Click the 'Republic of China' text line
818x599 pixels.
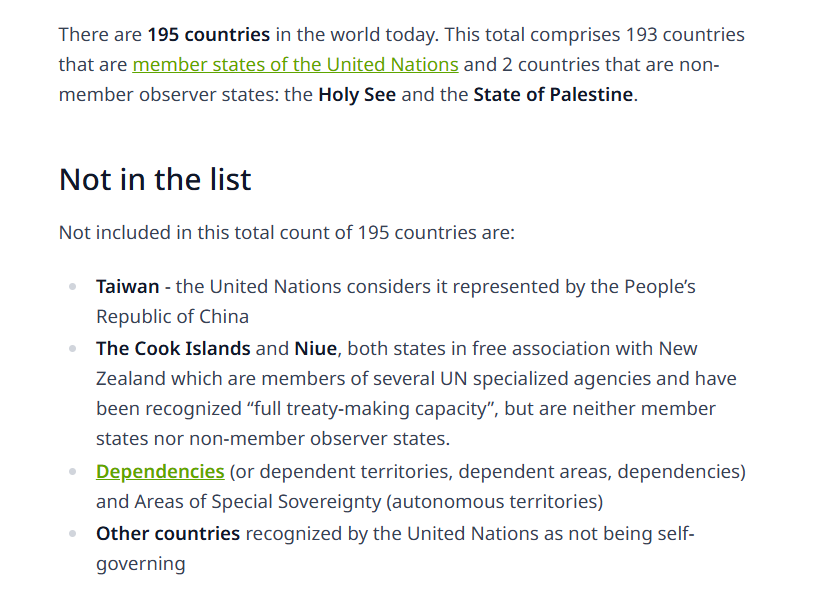coord(172,317)
